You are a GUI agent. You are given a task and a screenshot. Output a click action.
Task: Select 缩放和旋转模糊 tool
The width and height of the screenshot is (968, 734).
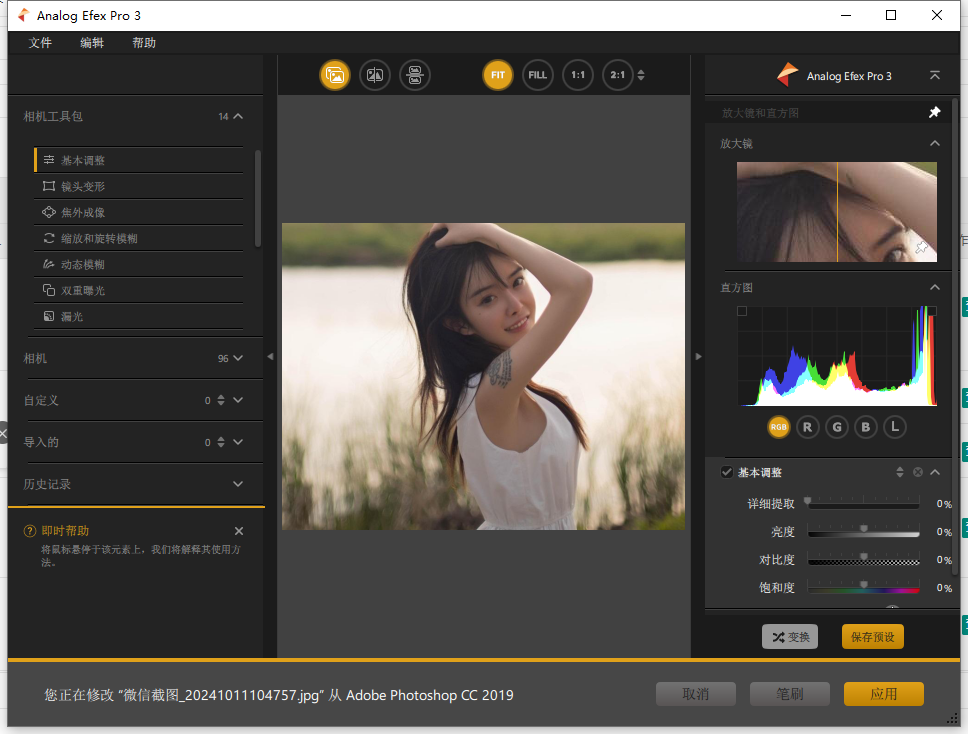[x=138, y=238]
